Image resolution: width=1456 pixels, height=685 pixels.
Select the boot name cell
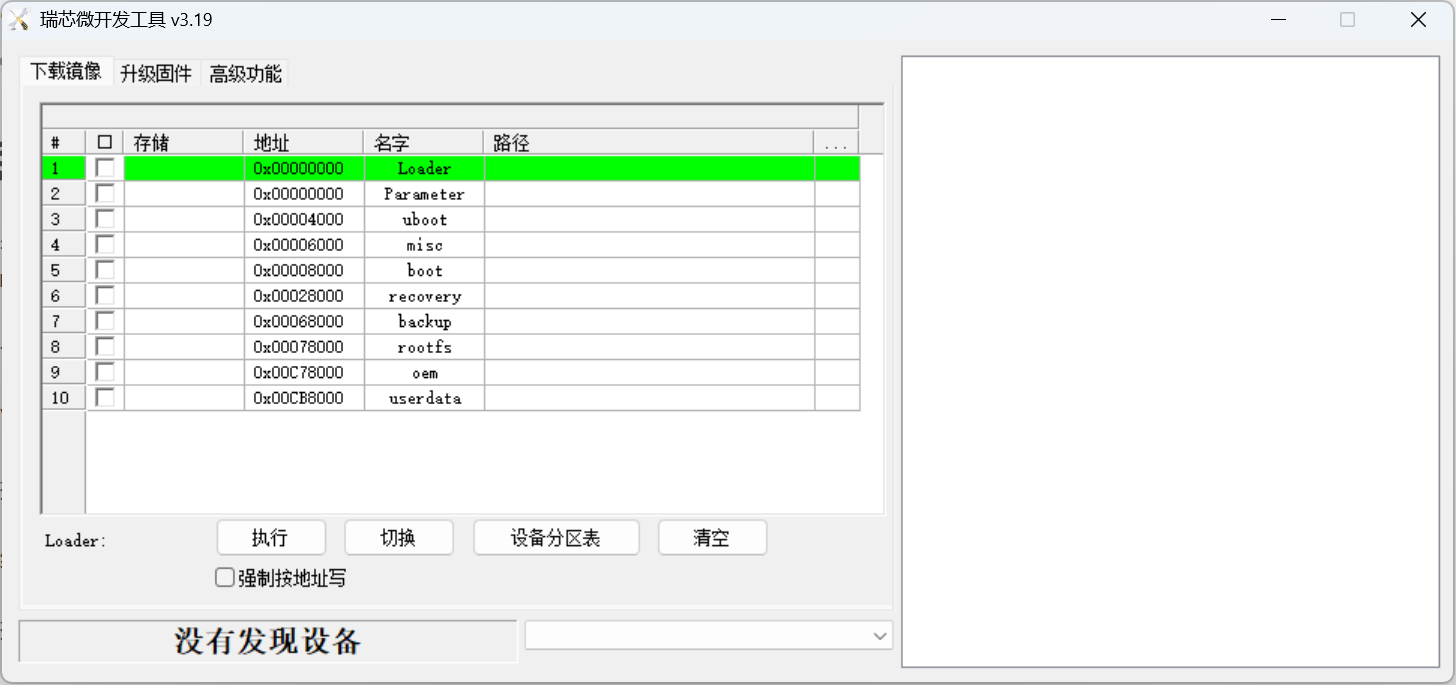pos(424,271)
